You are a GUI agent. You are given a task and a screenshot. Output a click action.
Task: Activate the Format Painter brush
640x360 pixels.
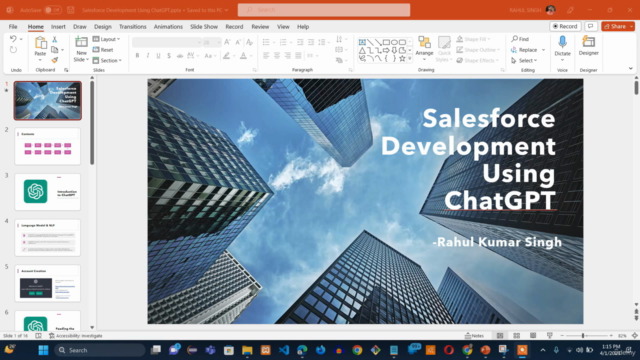(x=54, y=60)
